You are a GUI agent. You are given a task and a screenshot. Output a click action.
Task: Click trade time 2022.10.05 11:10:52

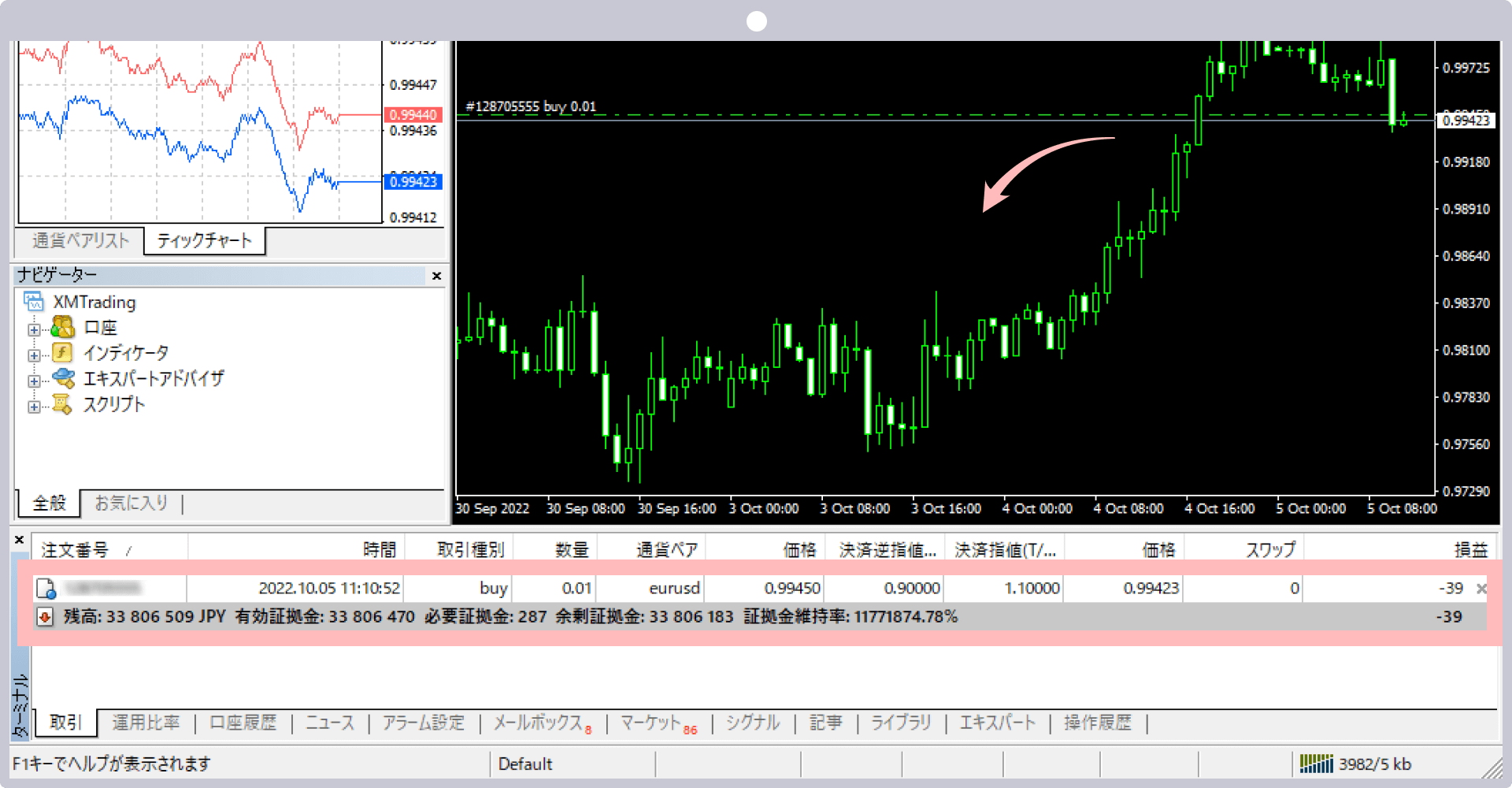coord(329,589)
